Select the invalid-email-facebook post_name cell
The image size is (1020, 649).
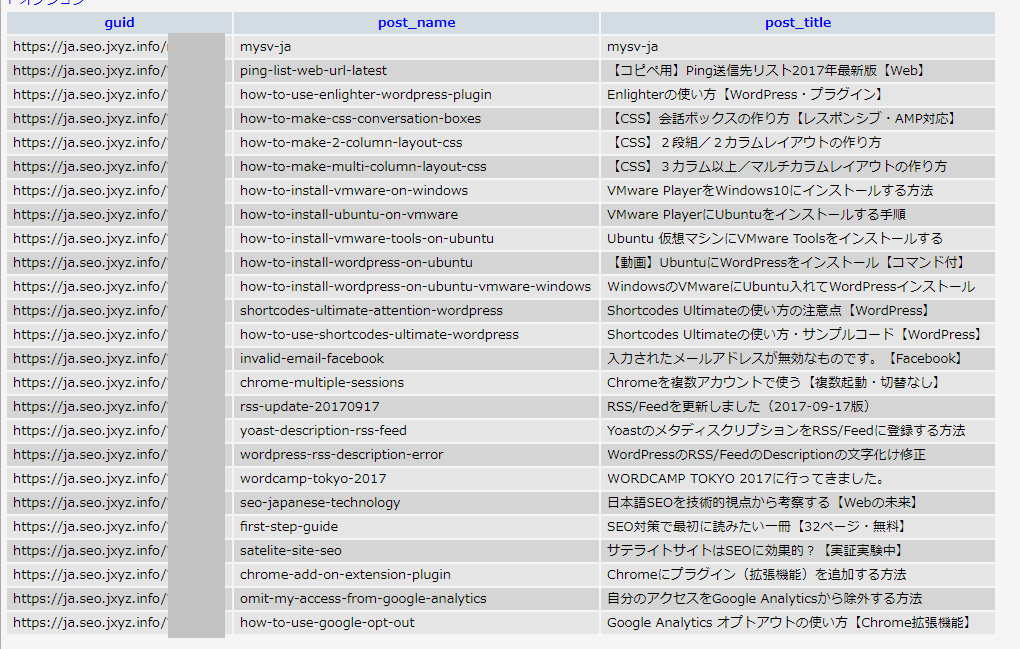pos(311,359)
